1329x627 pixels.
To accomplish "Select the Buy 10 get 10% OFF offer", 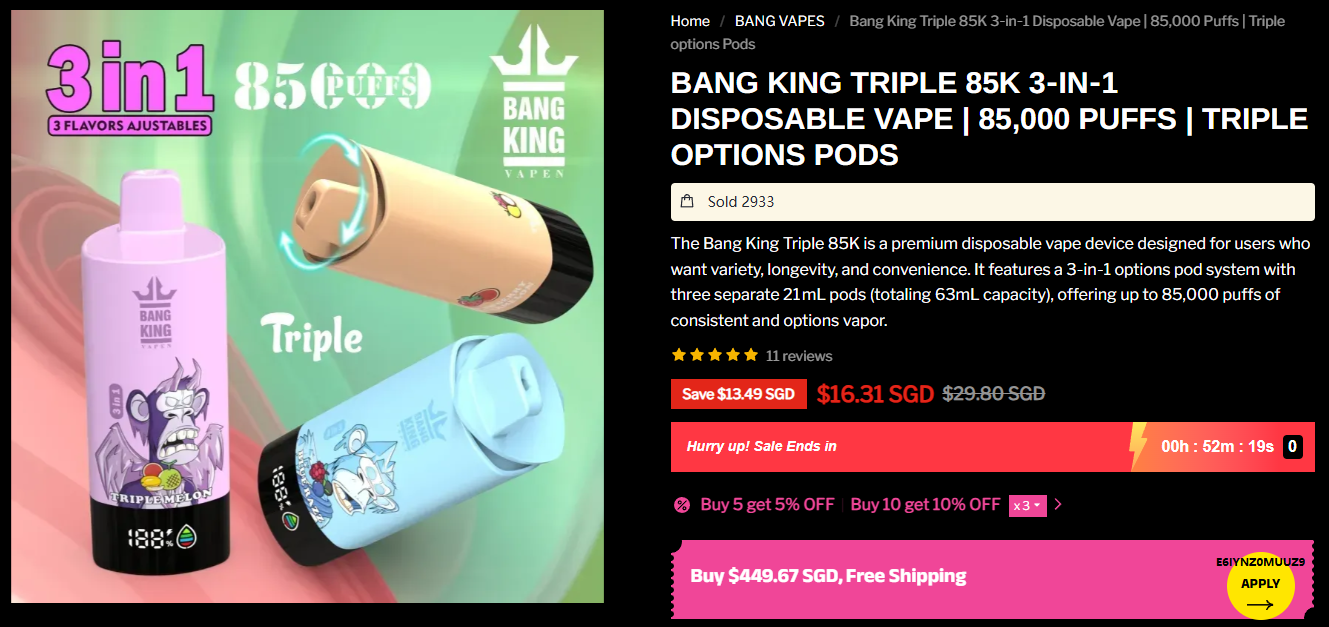I will [x=925, y=505].
